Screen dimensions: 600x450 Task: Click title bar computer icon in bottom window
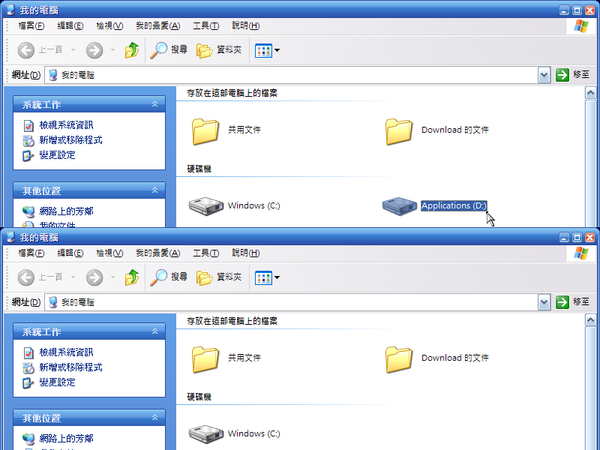pos(11,237)
